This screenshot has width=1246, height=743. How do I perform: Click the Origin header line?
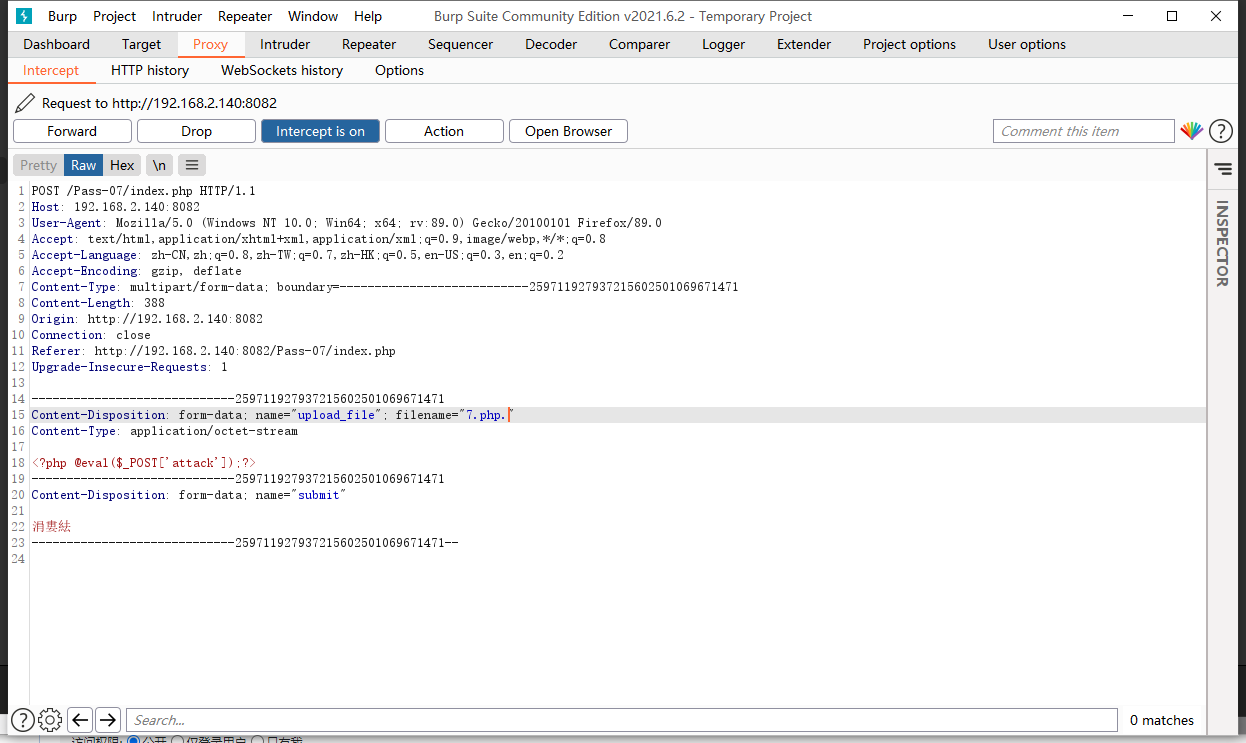tap(147, 319)
